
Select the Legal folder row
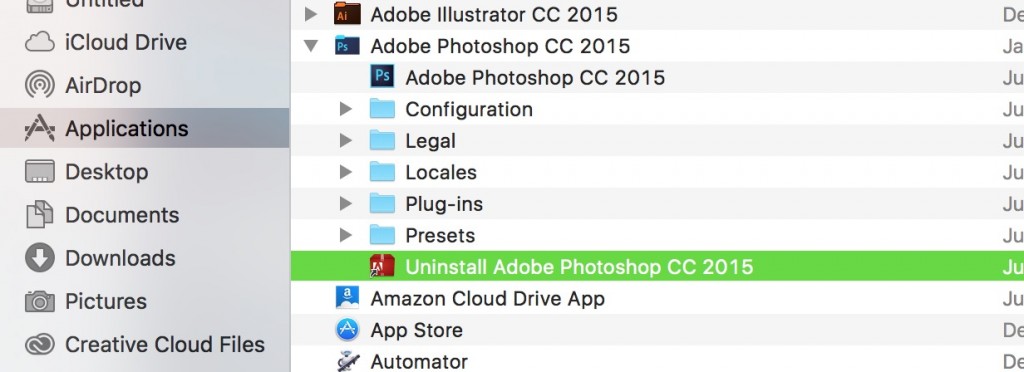pos(657,140)
